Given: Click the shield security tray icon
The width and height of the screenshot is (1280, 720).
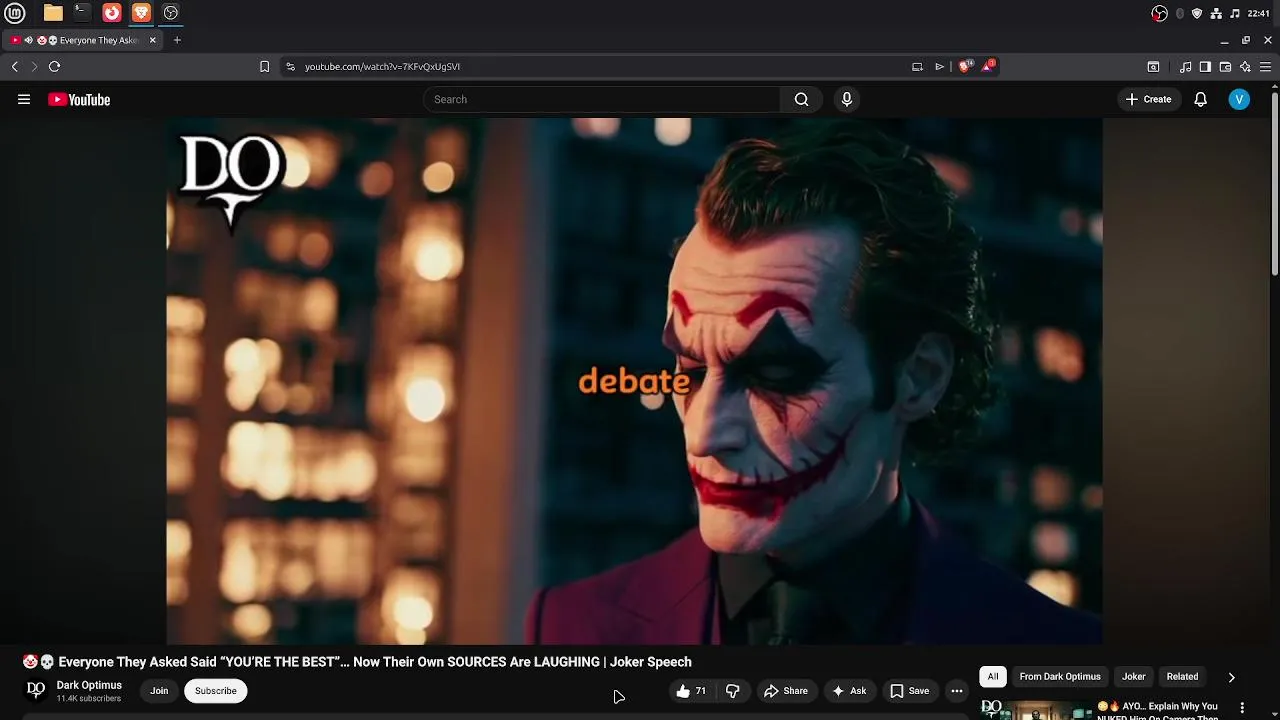Looking at the screenshot, I should coord(1197,13).
